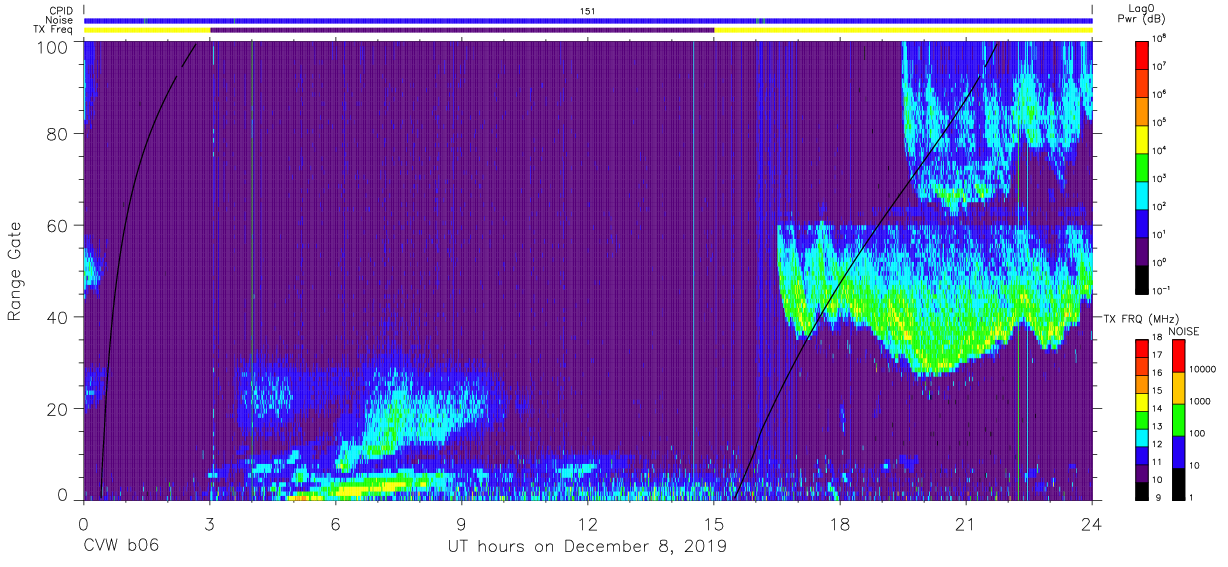Click the range gate tick label '40'
The width and height of the screenshot is (1228, 567).
pos(57,316)
